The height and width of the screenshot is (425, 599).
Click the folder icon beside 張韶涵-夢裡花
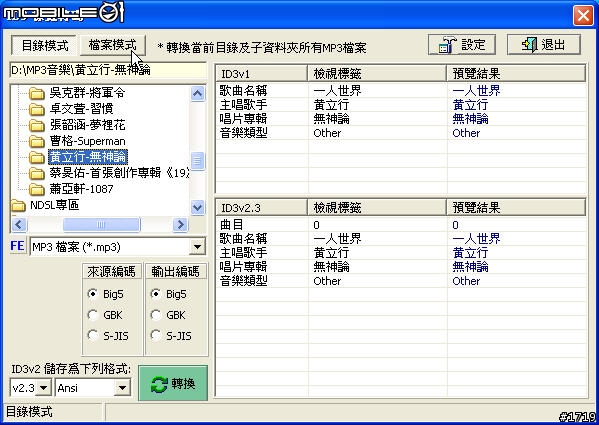37,125
